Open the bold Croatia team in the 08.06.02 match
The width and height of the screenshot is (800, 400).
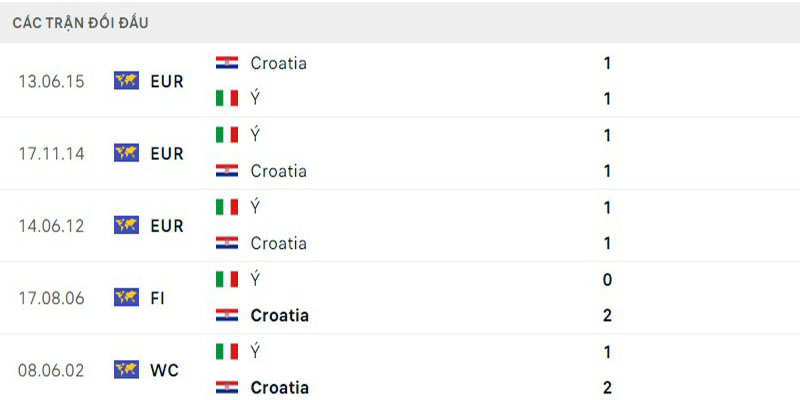[x=279, y=387]
